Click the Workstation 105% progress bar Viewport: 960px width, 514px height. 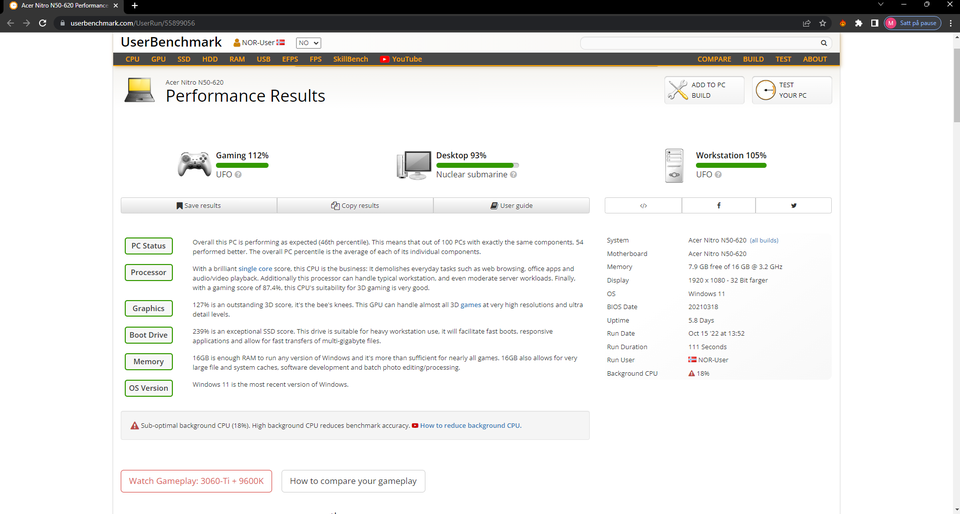click(x=731, y=165)
